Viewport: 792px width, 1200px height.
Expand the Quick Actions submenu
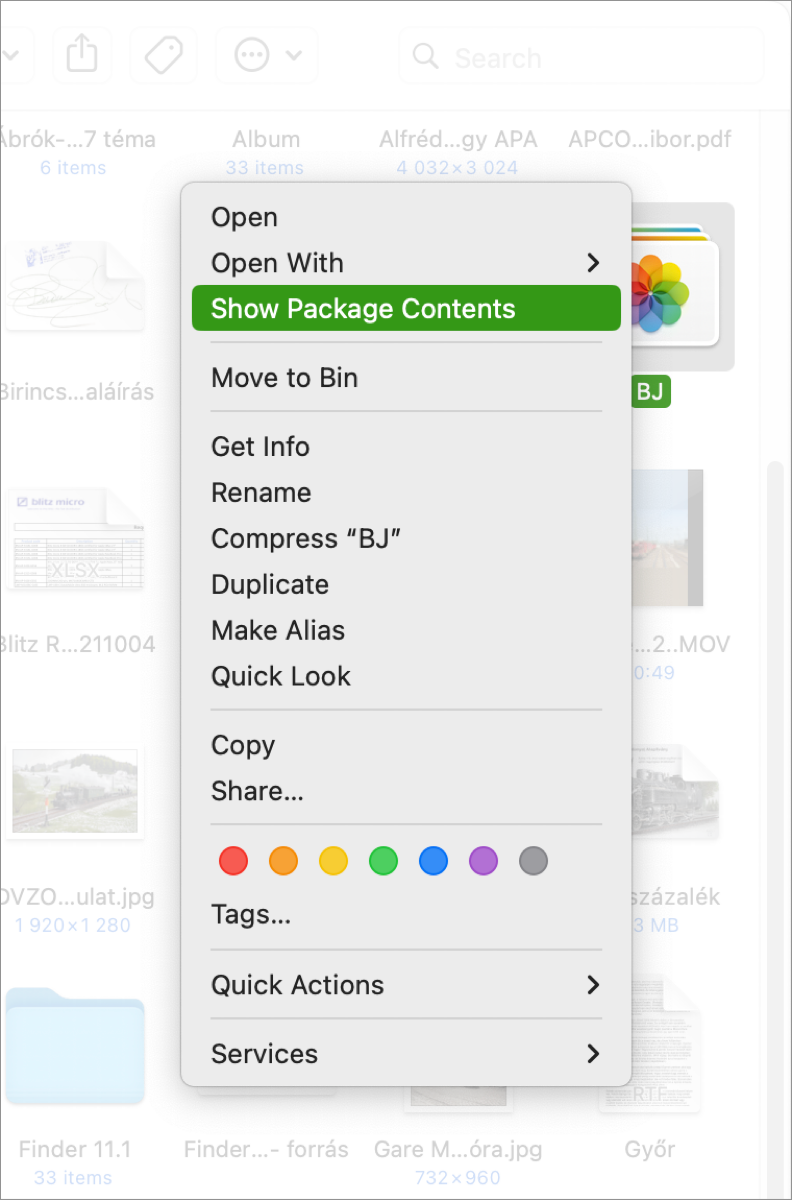click(x=406, y=985)
